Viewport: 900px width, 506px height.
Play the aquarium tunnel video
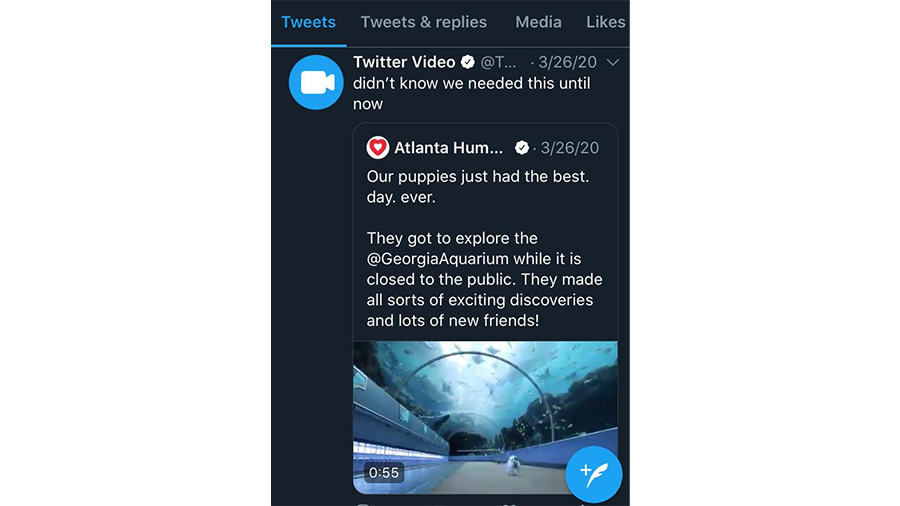(485, 417)
